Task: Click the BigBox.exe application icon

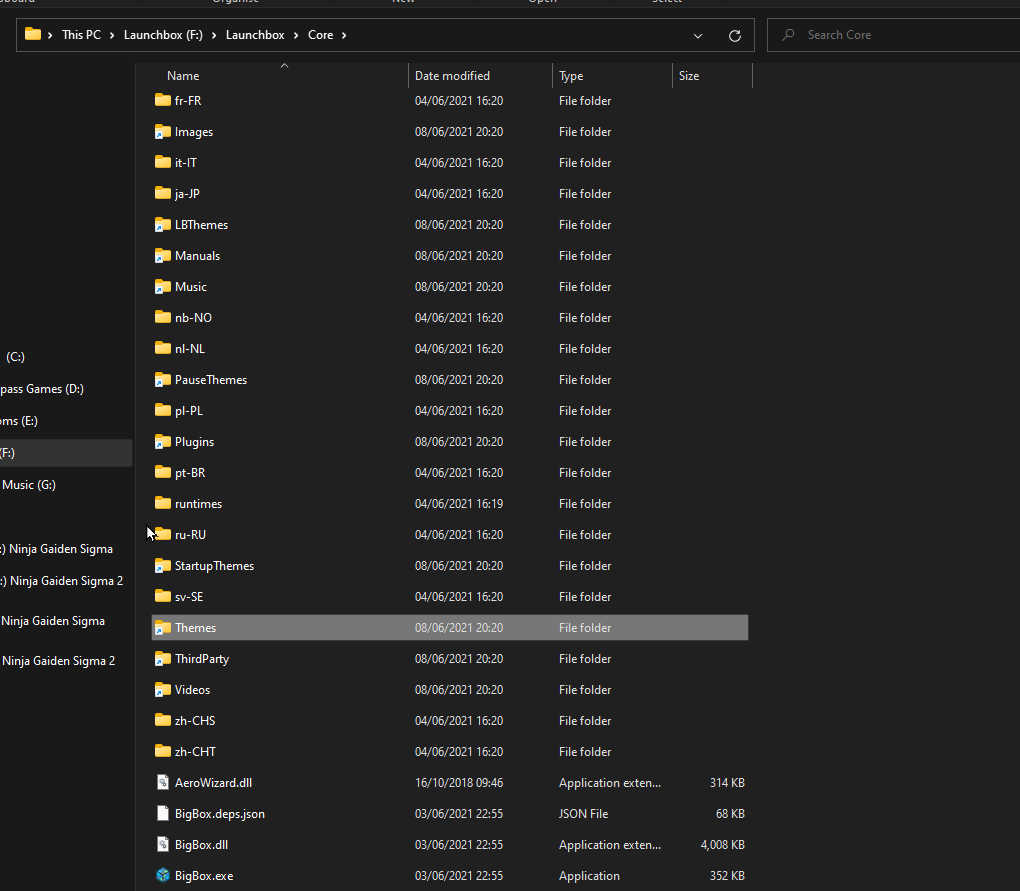Action: 163,875
